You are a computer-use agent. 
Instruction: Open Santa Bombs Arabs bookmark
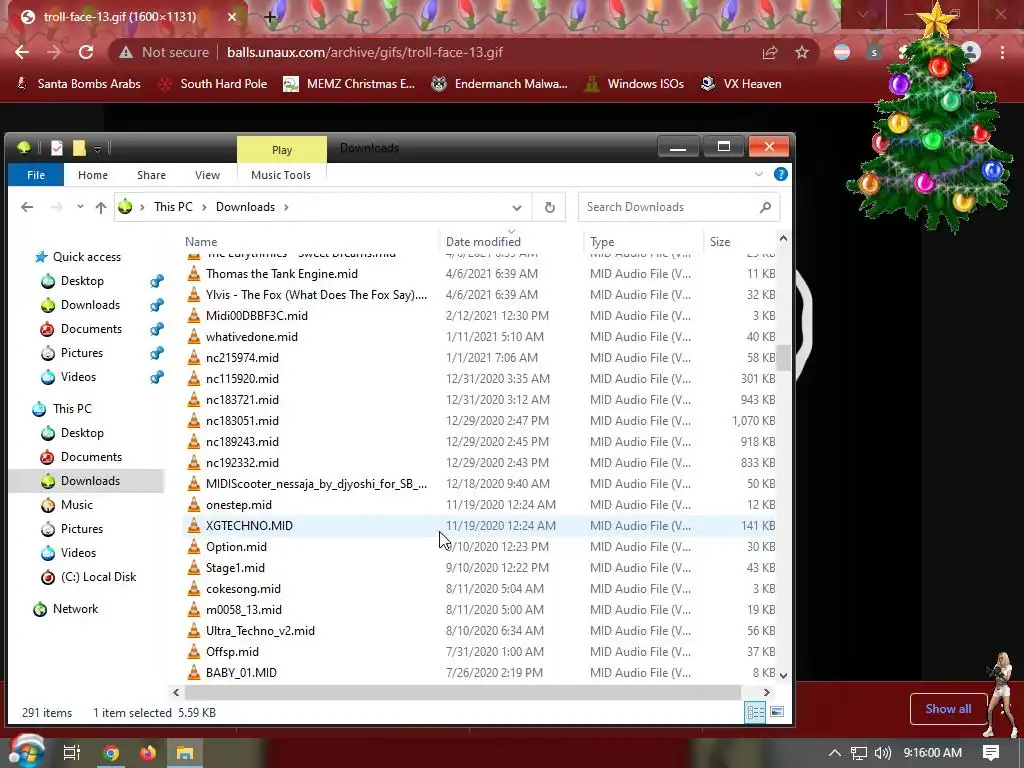[x=78, y=84]
